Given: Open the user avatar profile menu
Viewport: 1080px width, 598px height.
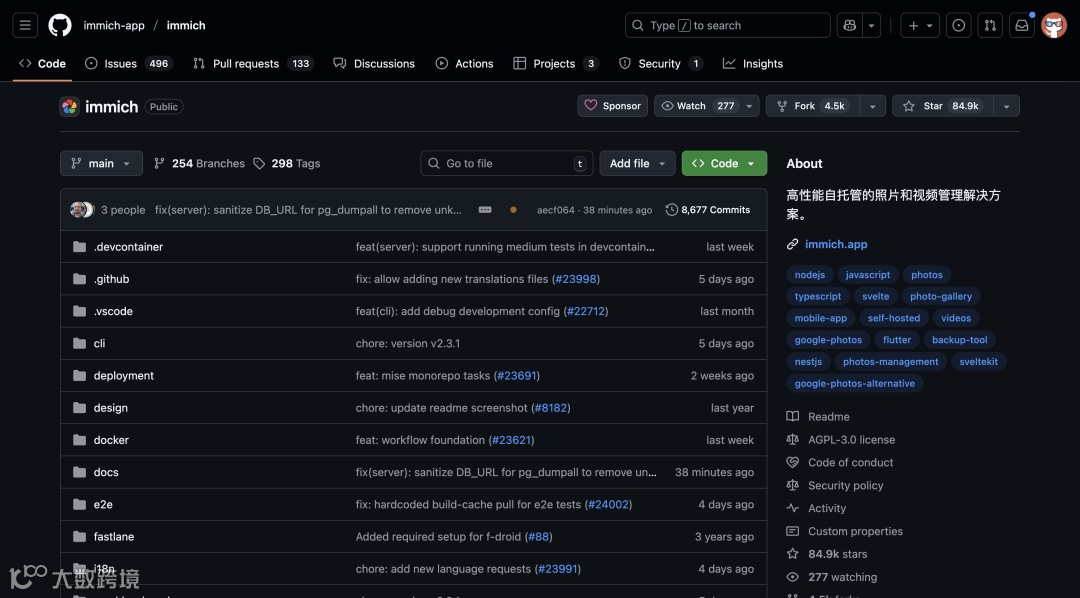Looking at the screenshot, I should pyautogui.click(x=1054, y=25).
